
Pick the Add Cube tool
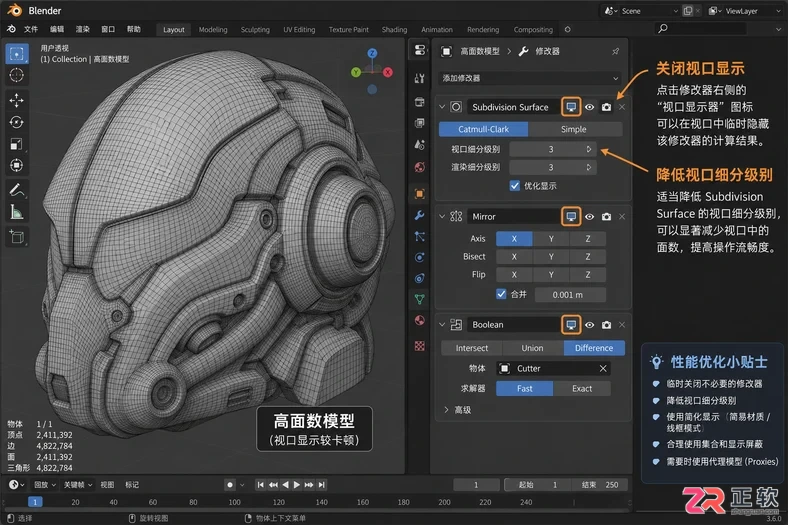pos(17,237)
